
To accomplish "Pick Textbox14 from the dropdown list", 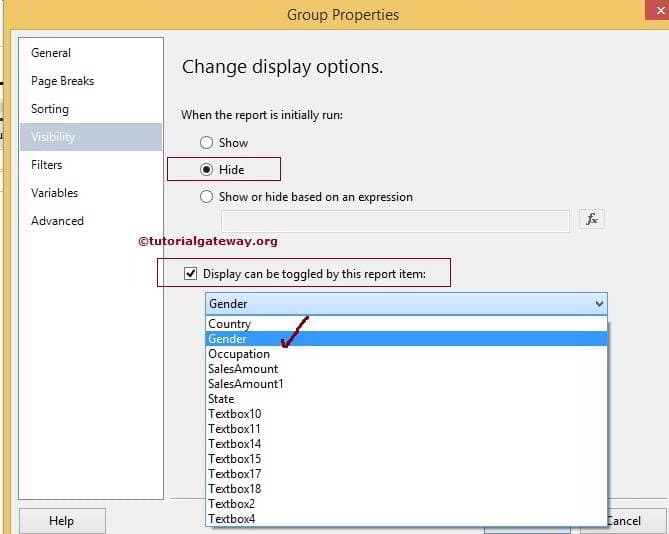I will pos(406,444).
